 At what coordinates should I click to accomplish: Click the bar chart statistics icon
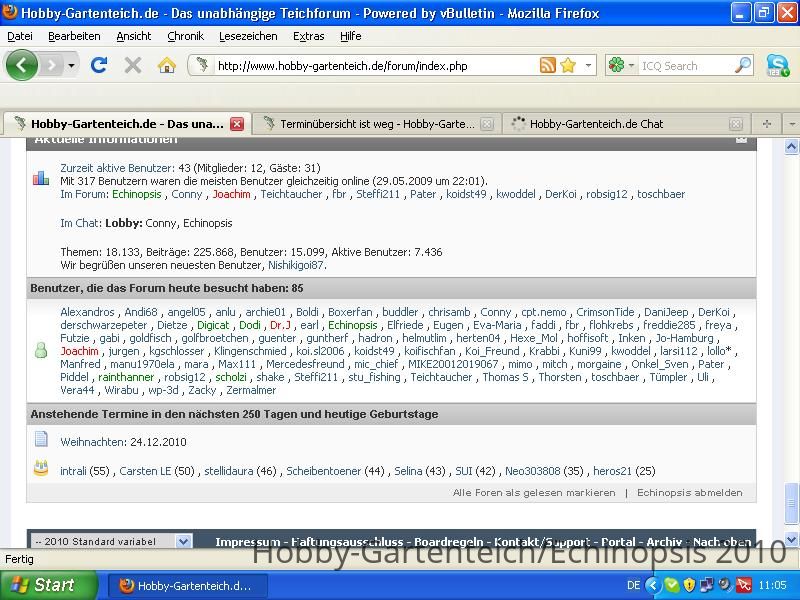click(x=41, y=178)
